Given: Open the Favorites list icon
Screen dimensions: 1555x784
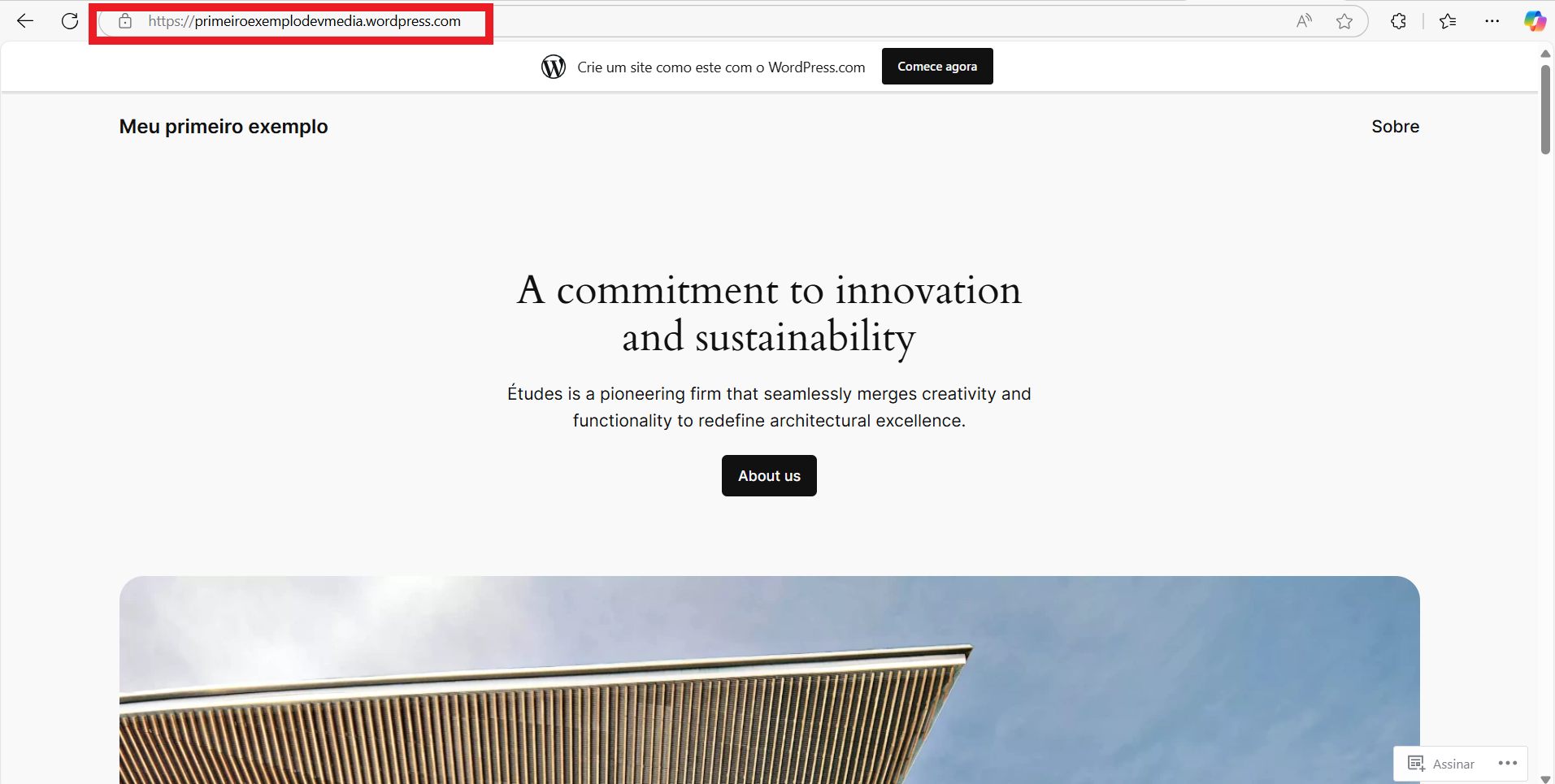Looking at the screenshot, I should click(1448, 21).
